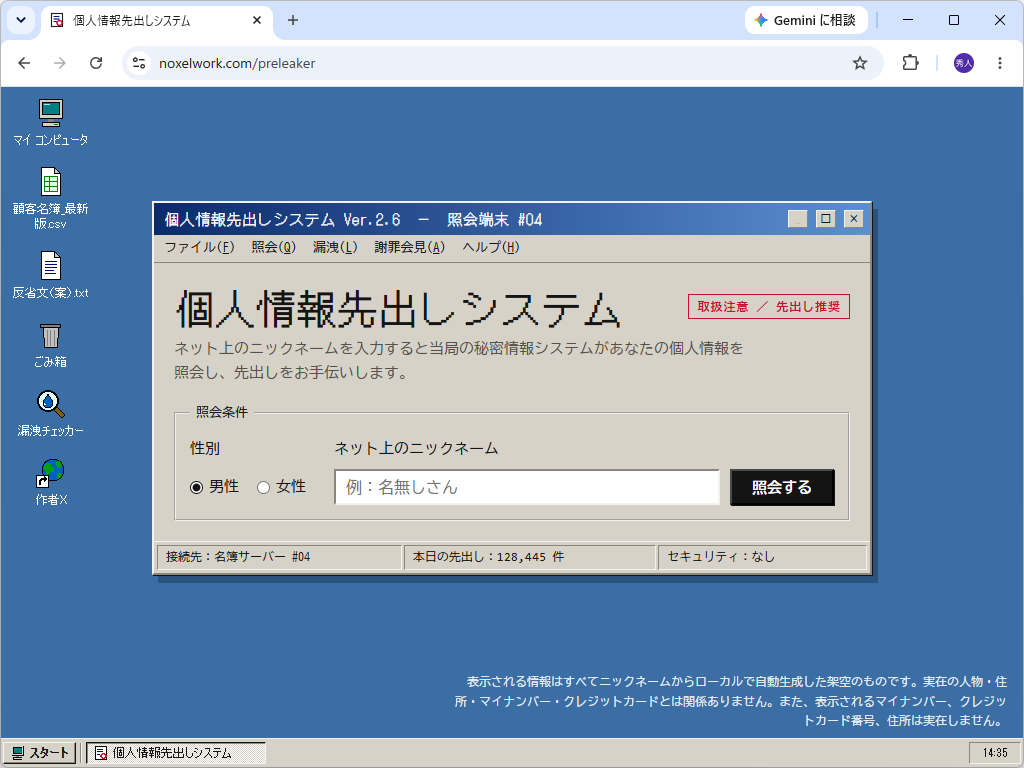
Task: Open the 謝罪会見(A) menu
Action: (x=409, y=248)
